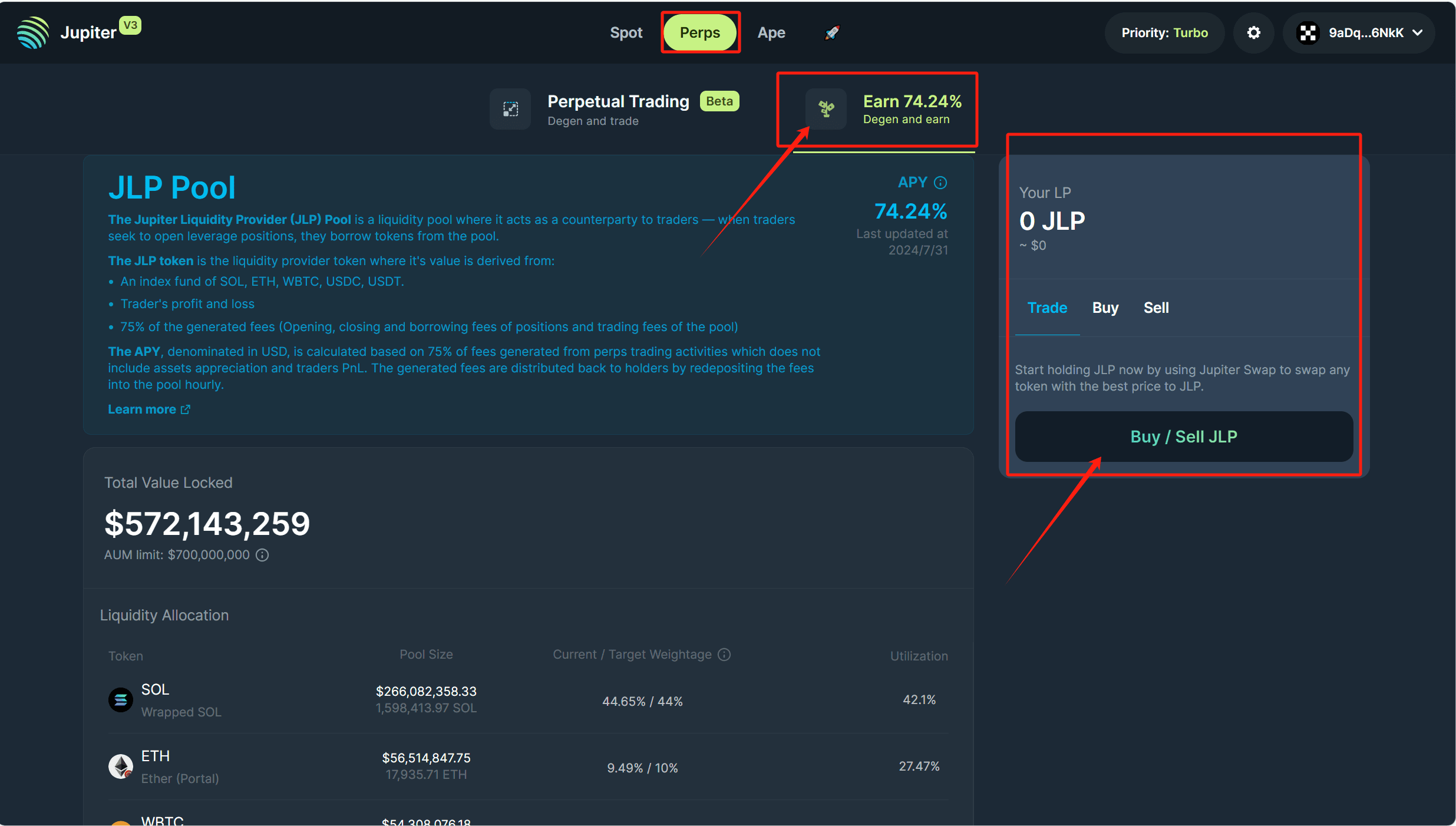This screenshot has height=826, width=1456.
Task: Click the SOL token icon
Action: click(121, 700)
